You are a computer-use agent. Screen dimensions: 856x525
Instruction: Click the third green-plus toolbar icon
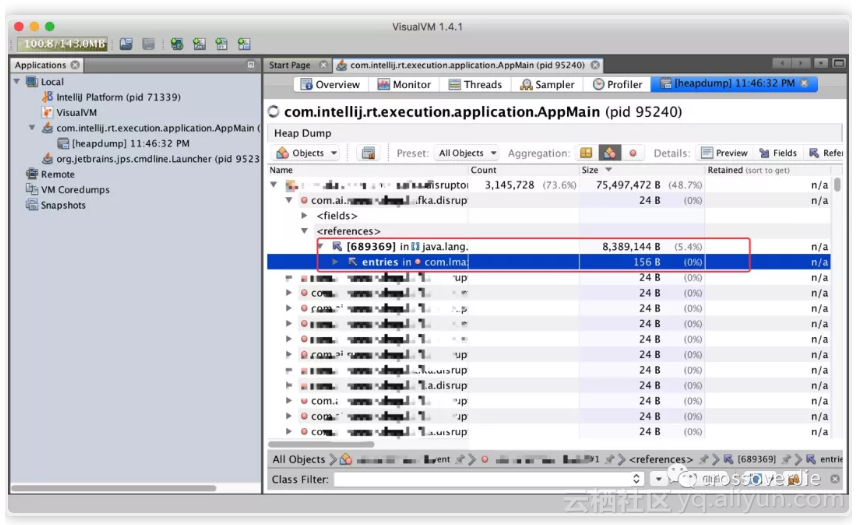(221, 44)
